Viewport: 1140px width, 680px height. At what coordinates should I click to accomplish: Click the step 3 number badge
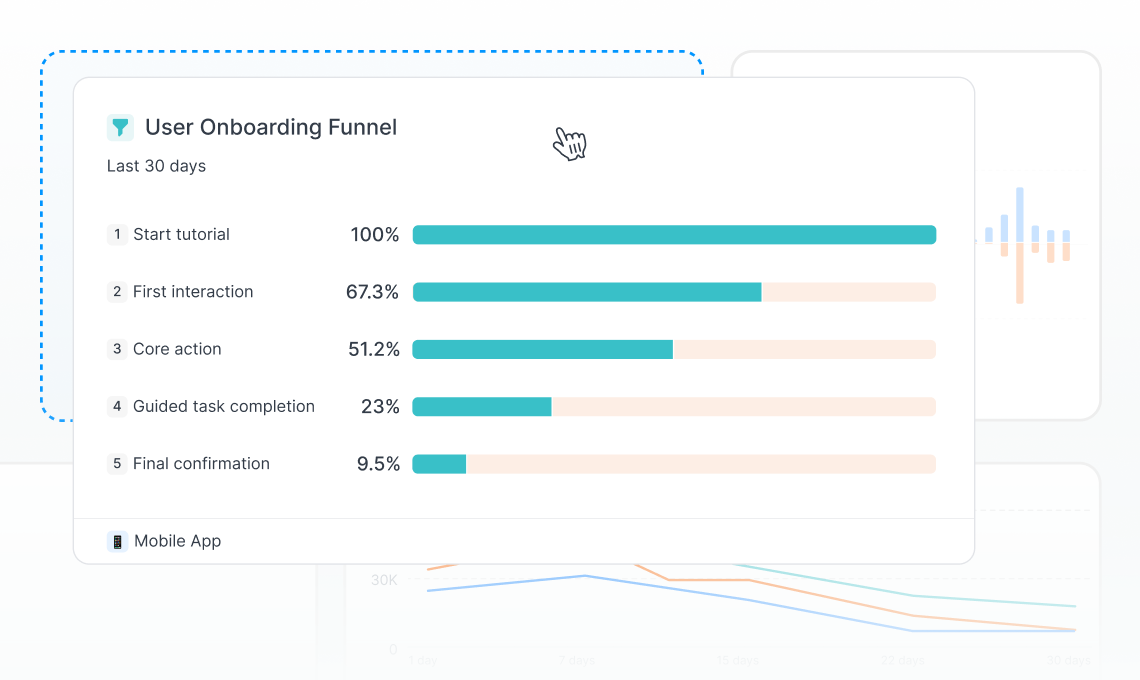pos(116,349)
